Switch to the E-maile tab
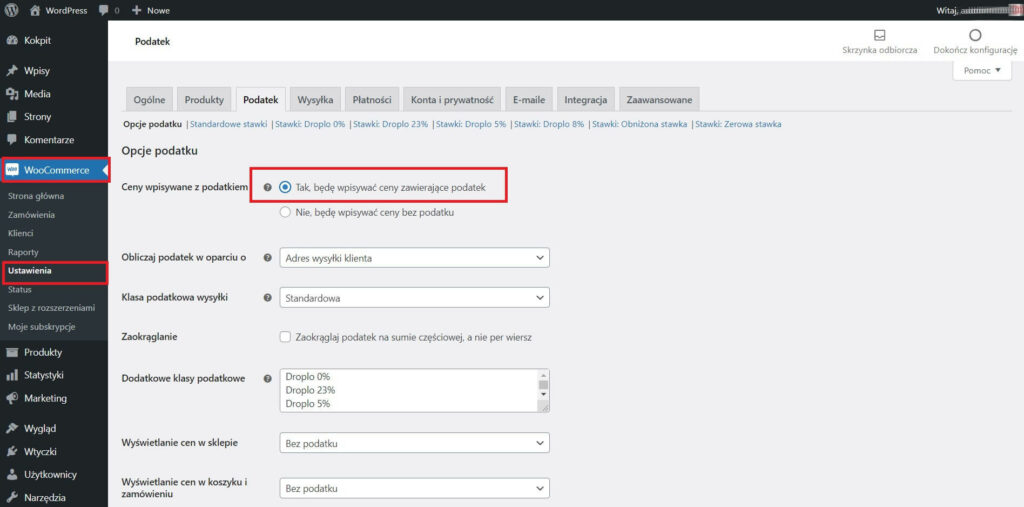 (529, 100)
